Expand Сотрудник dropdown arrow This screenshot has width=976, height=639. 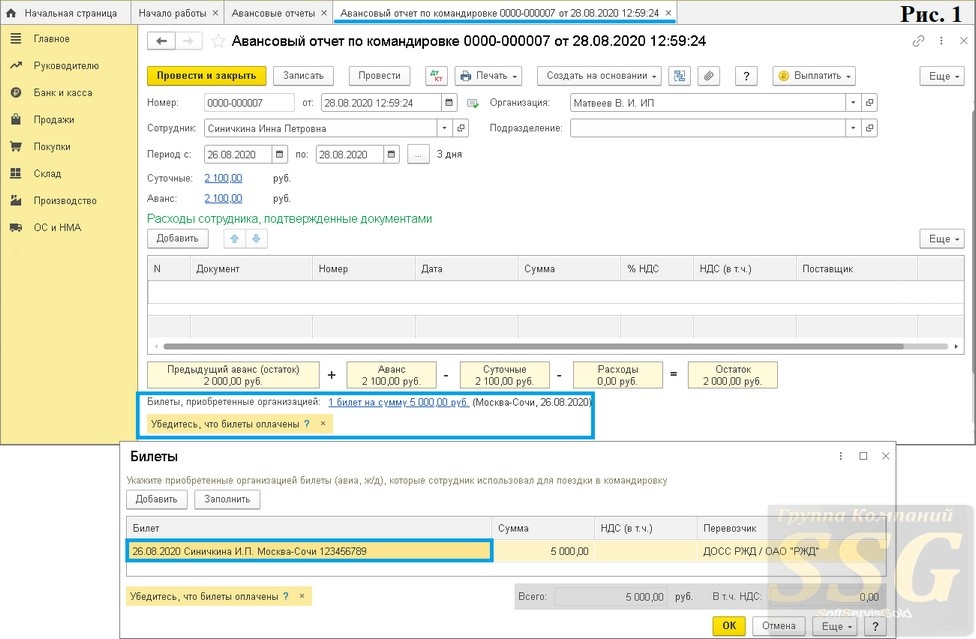[444, 128]
